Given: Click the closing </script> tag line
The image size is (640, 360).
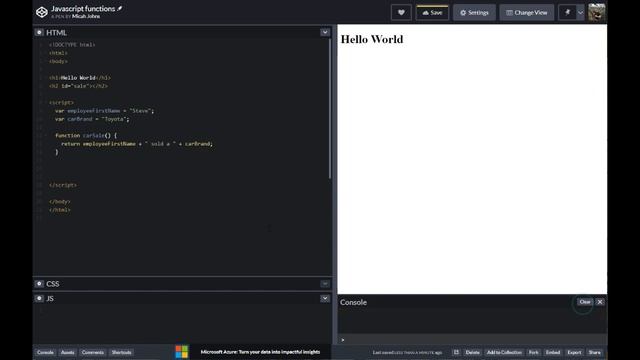Looking at the screenshot, I should 62,185.
